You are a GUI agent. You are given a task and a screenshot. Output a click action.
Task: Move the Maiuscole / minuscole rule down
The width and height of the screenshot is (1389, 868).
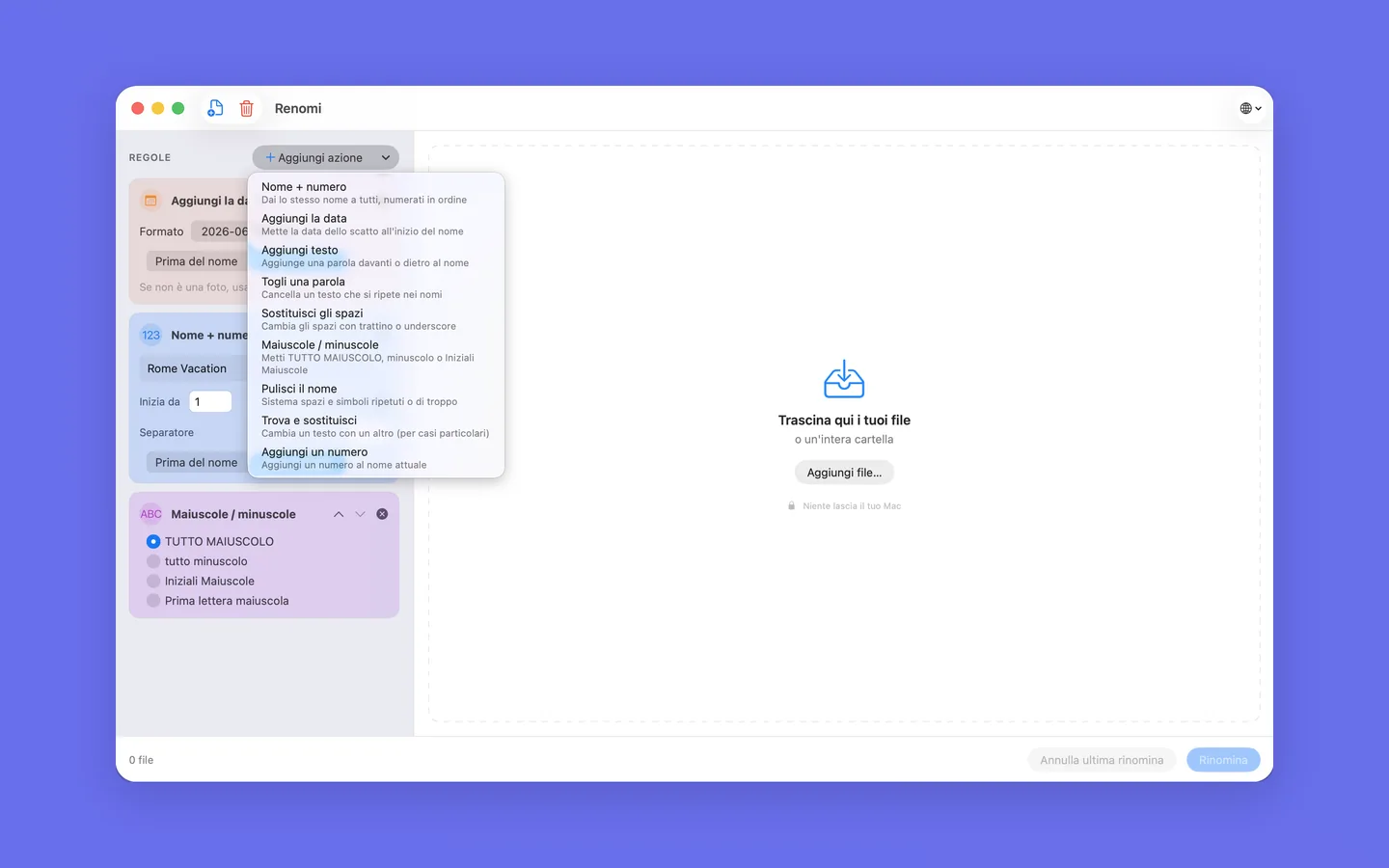click(x=360, y=514)
